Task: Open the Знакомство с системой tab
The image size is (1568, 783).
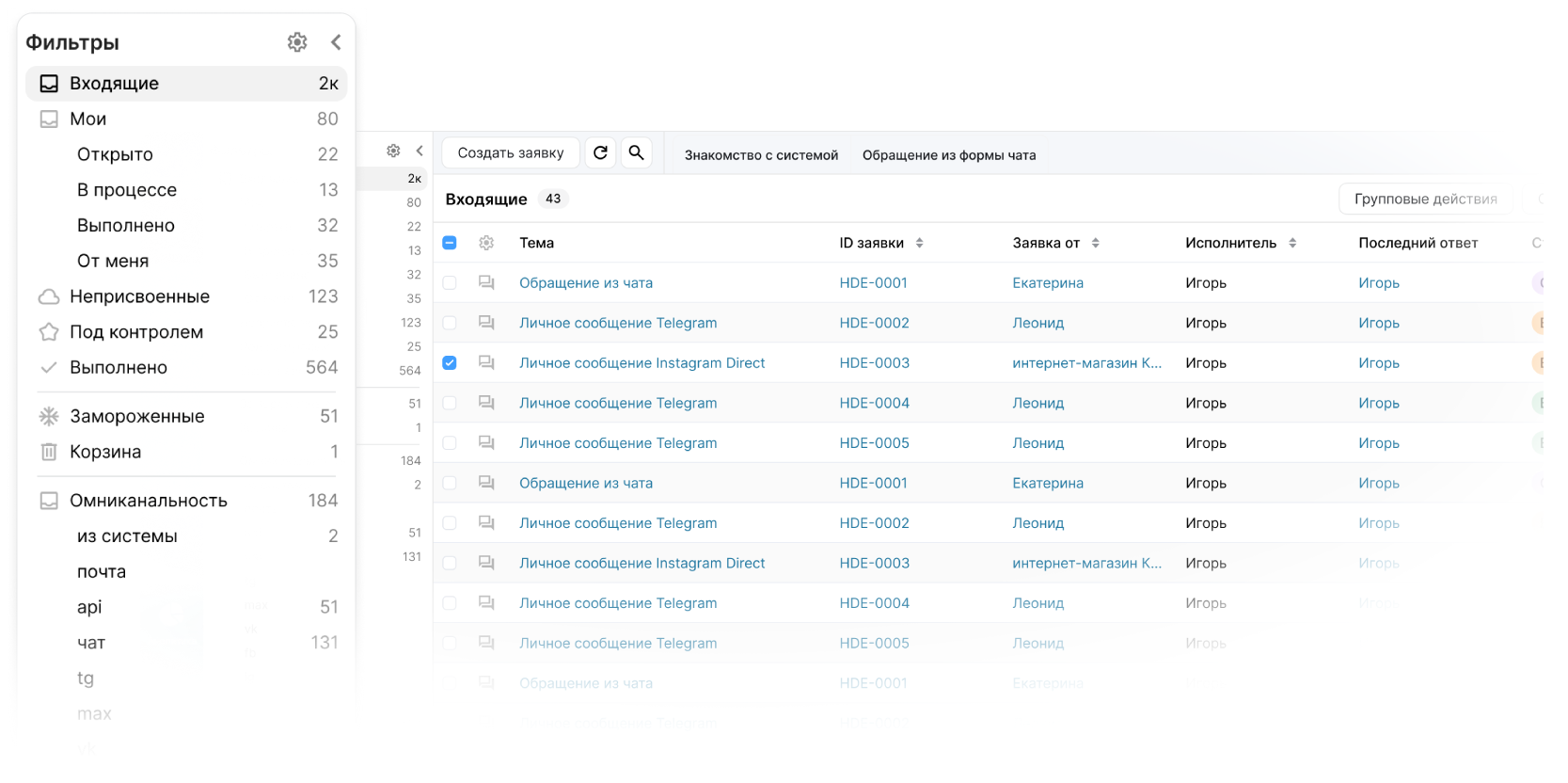Action: click(x=761, y=155)
